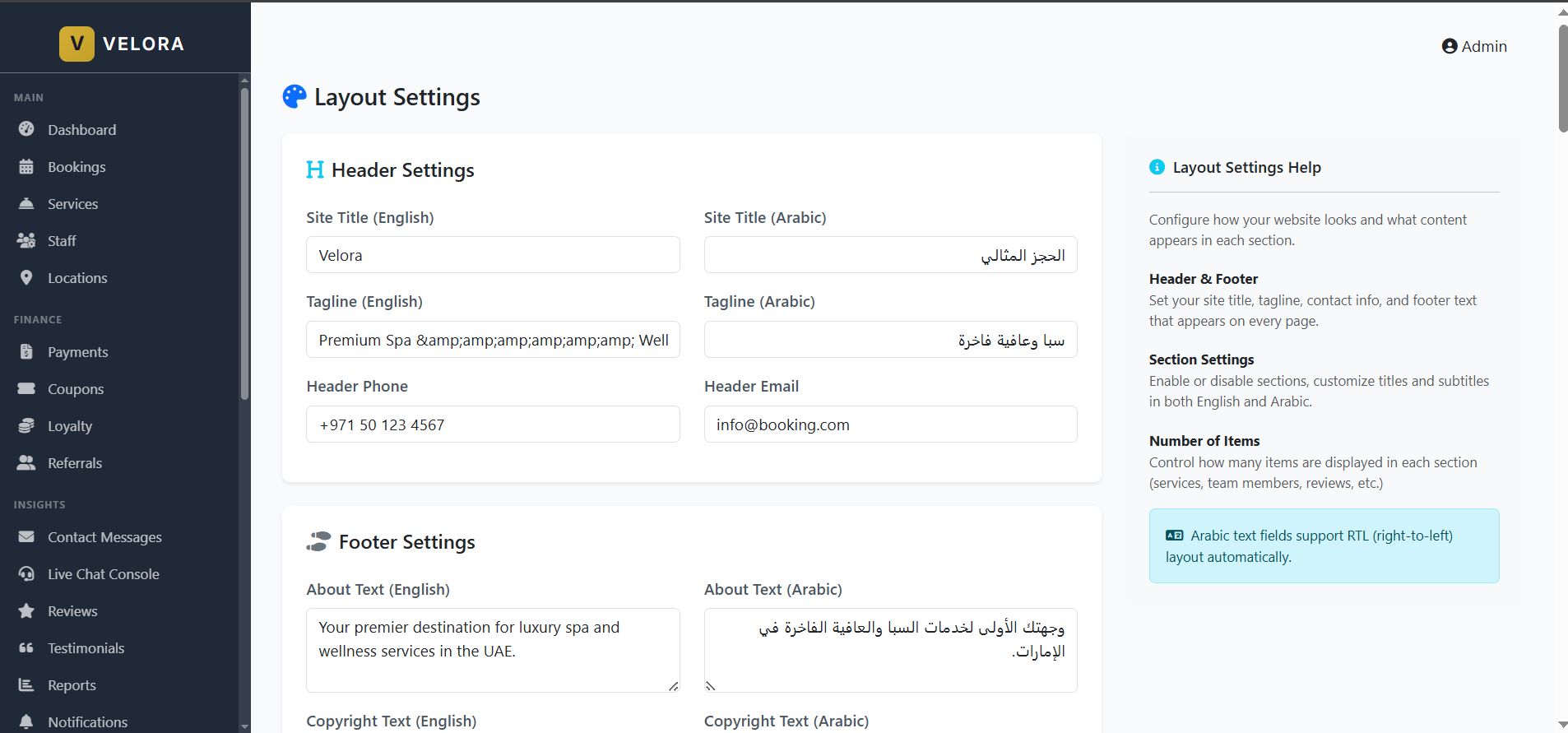
Task: Click the Loyalty coins icon
Action: tap(26, 426)
